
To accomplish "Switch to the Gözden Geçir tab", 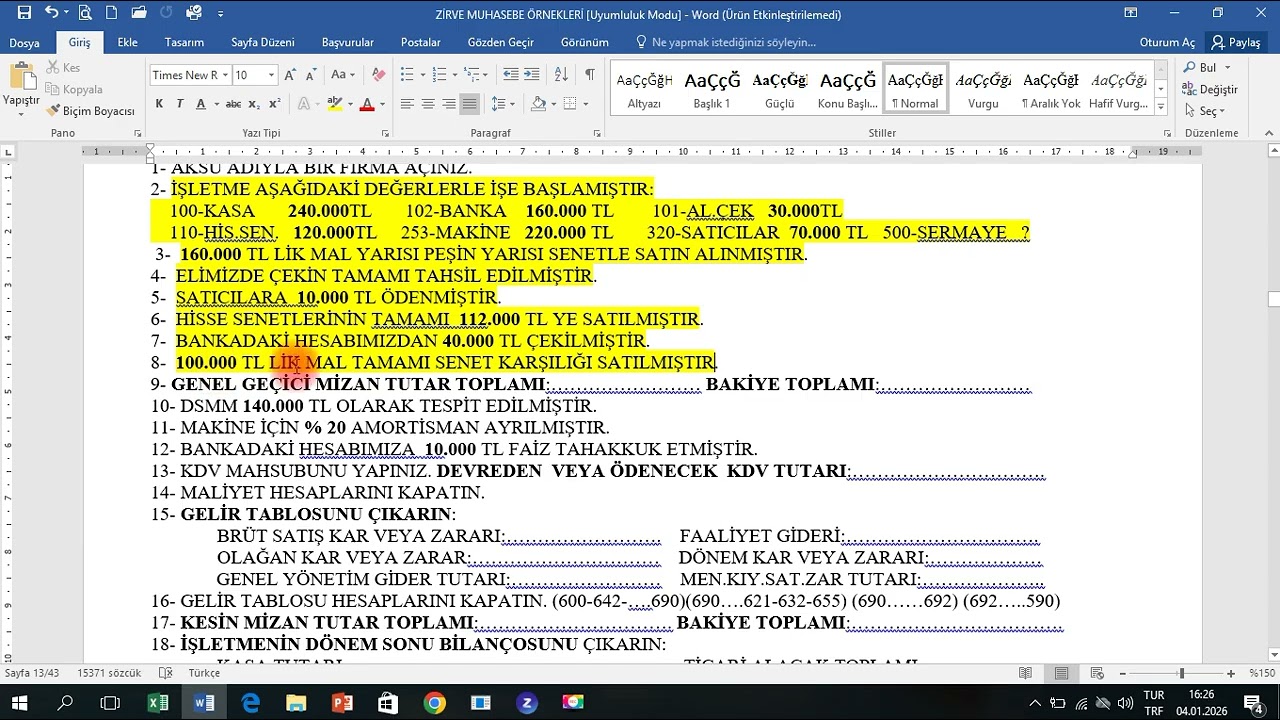I will [501, 42].
